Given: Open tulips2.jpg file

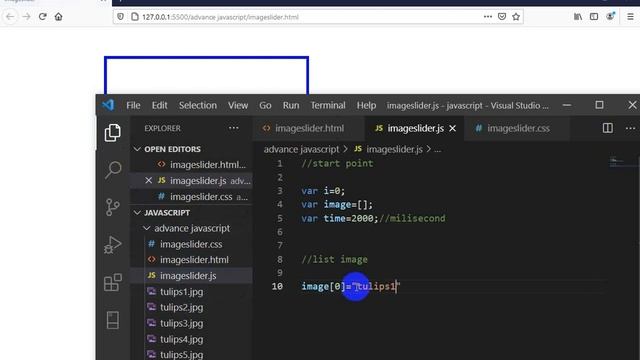Looking at the screenshot, I should coord(192,307).
